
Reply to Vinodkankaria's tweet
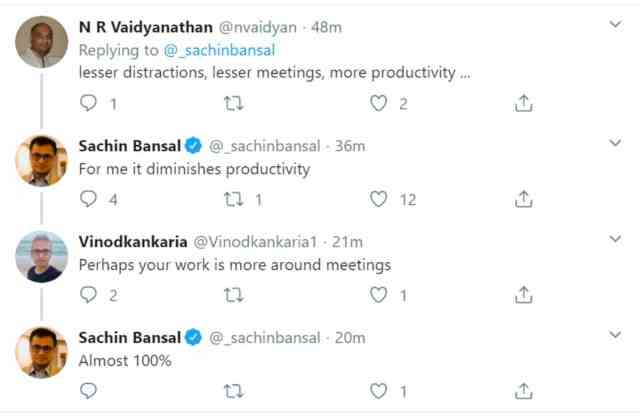[x=89, y=295]
